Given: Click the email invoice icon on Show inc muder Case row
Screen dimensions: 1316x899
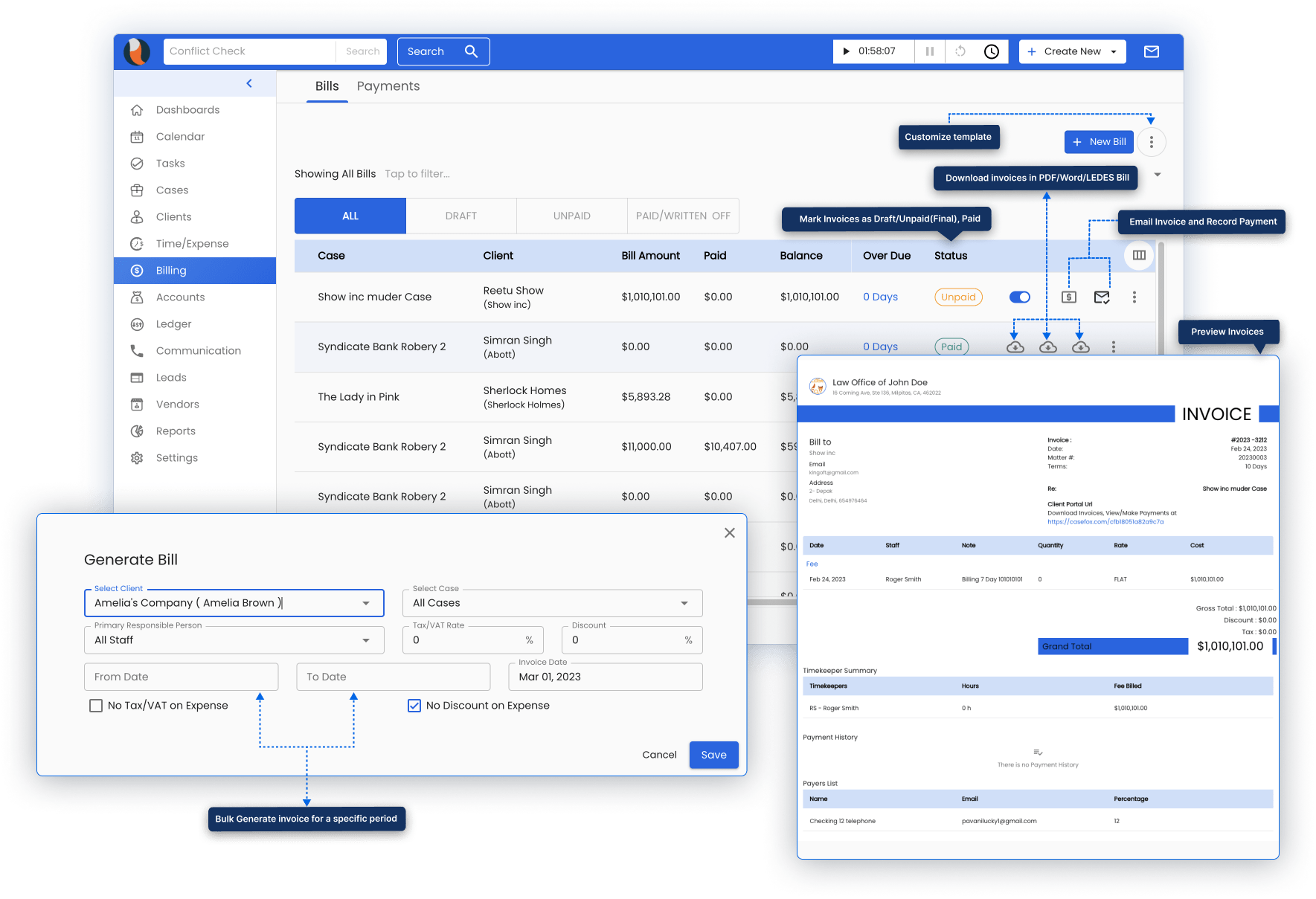Looking at the screenshot, I should [x=1102, y=297].
